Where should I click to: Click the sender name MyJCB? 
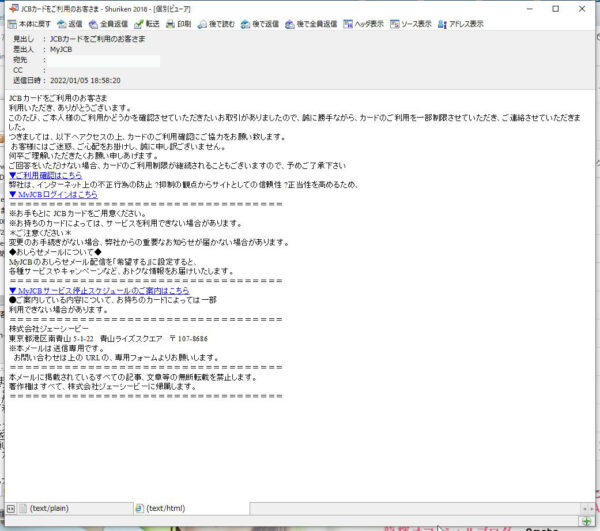click(61, 49)
